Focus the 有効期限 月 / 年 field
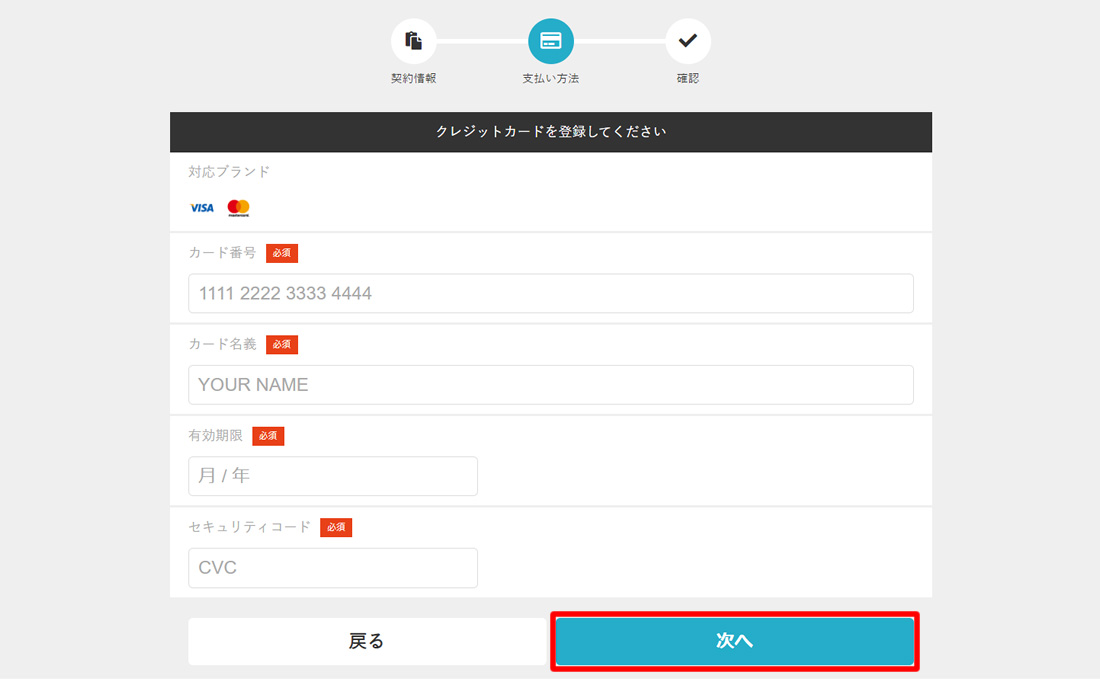 tap(333, 476)
